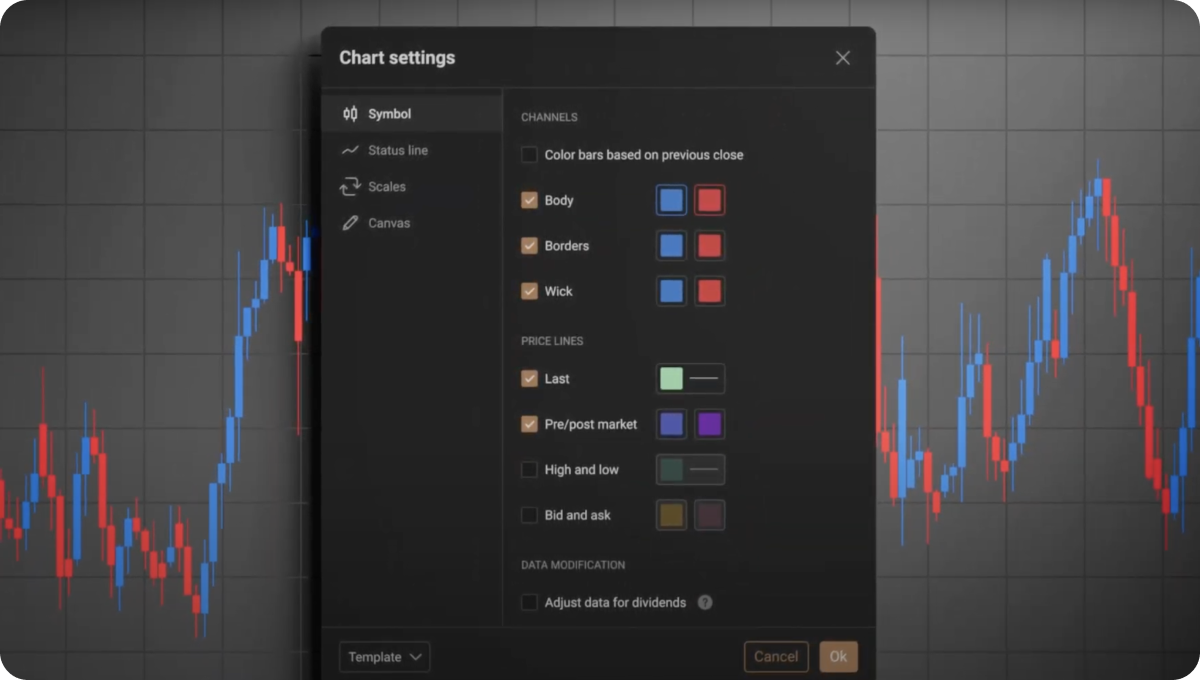Enable High and low price line

(x=529, y=469)
